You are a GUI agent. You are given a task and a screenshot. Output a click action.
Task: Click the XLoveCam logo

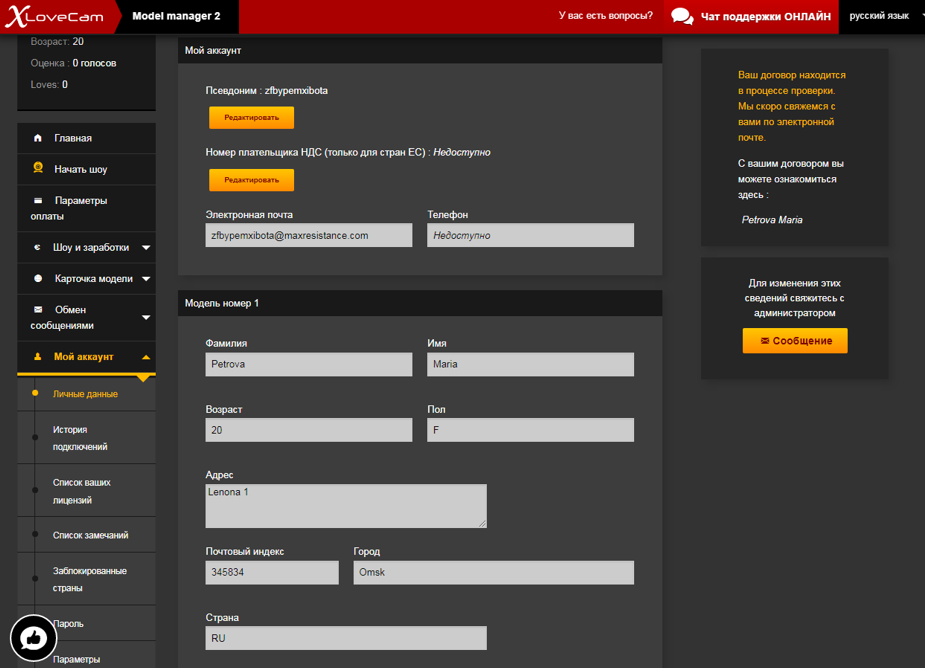[54, 17]
